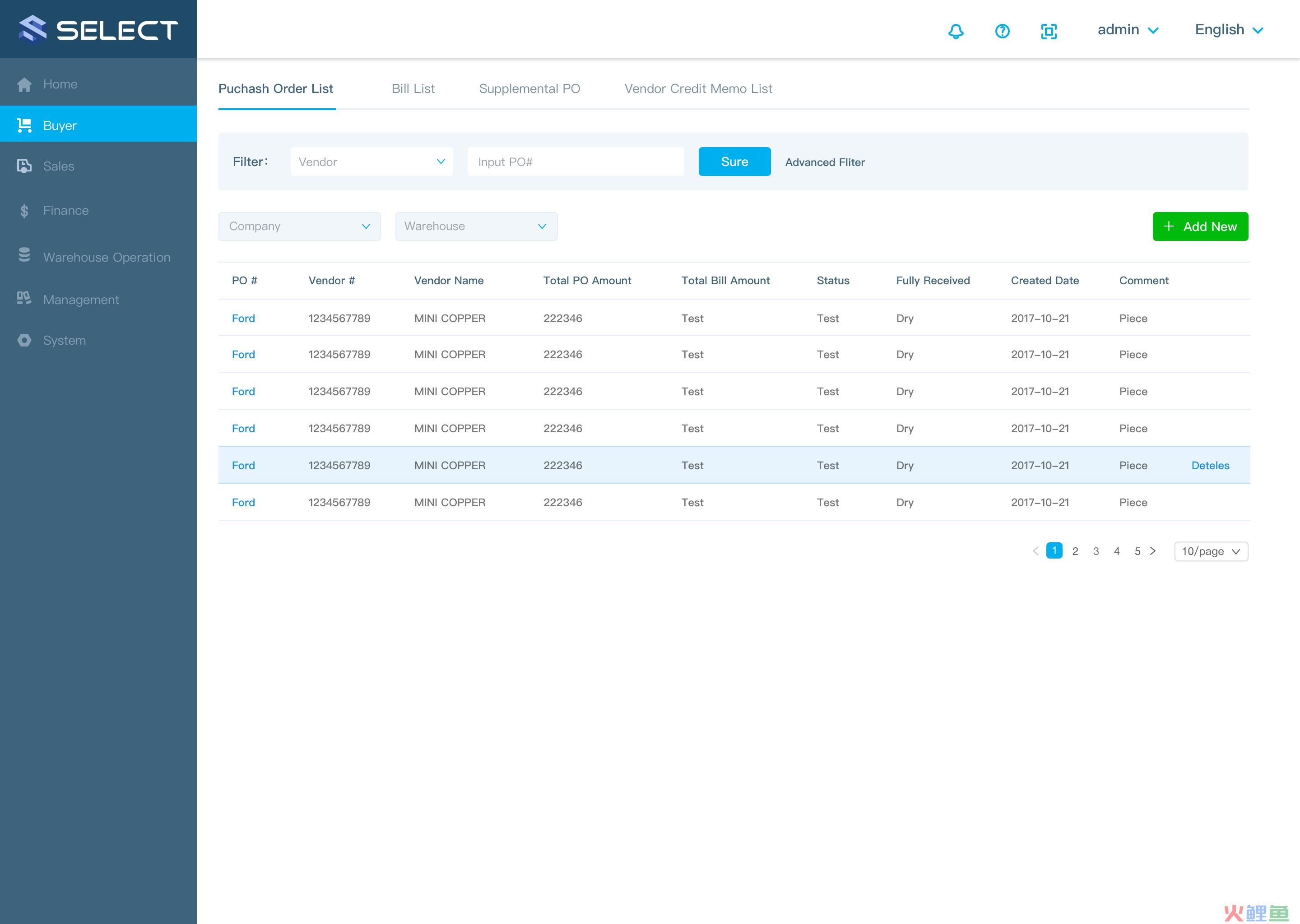Go to page 5

1137,551
